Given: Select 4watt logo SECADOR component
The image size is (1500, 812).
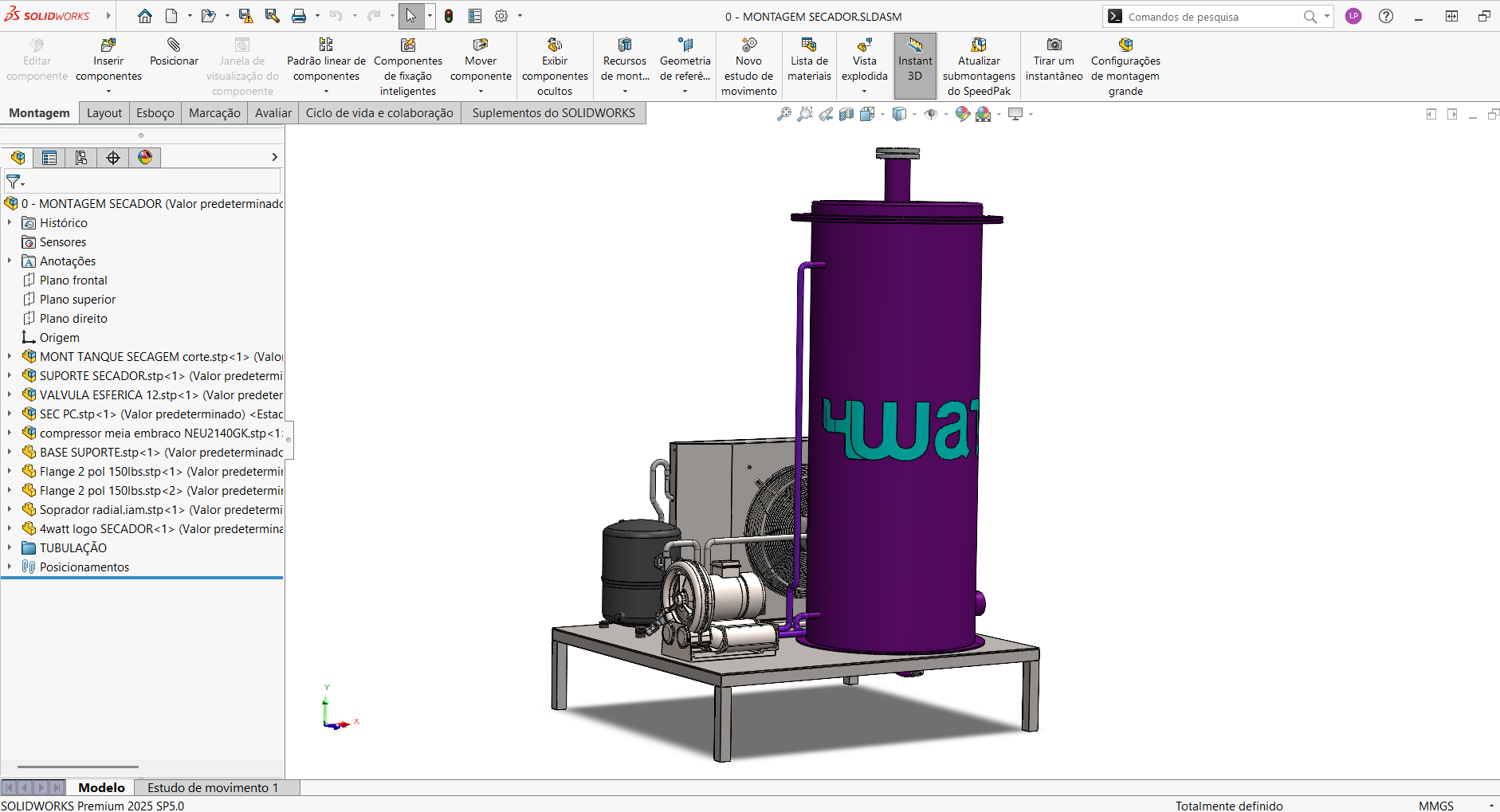Looking at the screenshot, I should click(151, 529).
